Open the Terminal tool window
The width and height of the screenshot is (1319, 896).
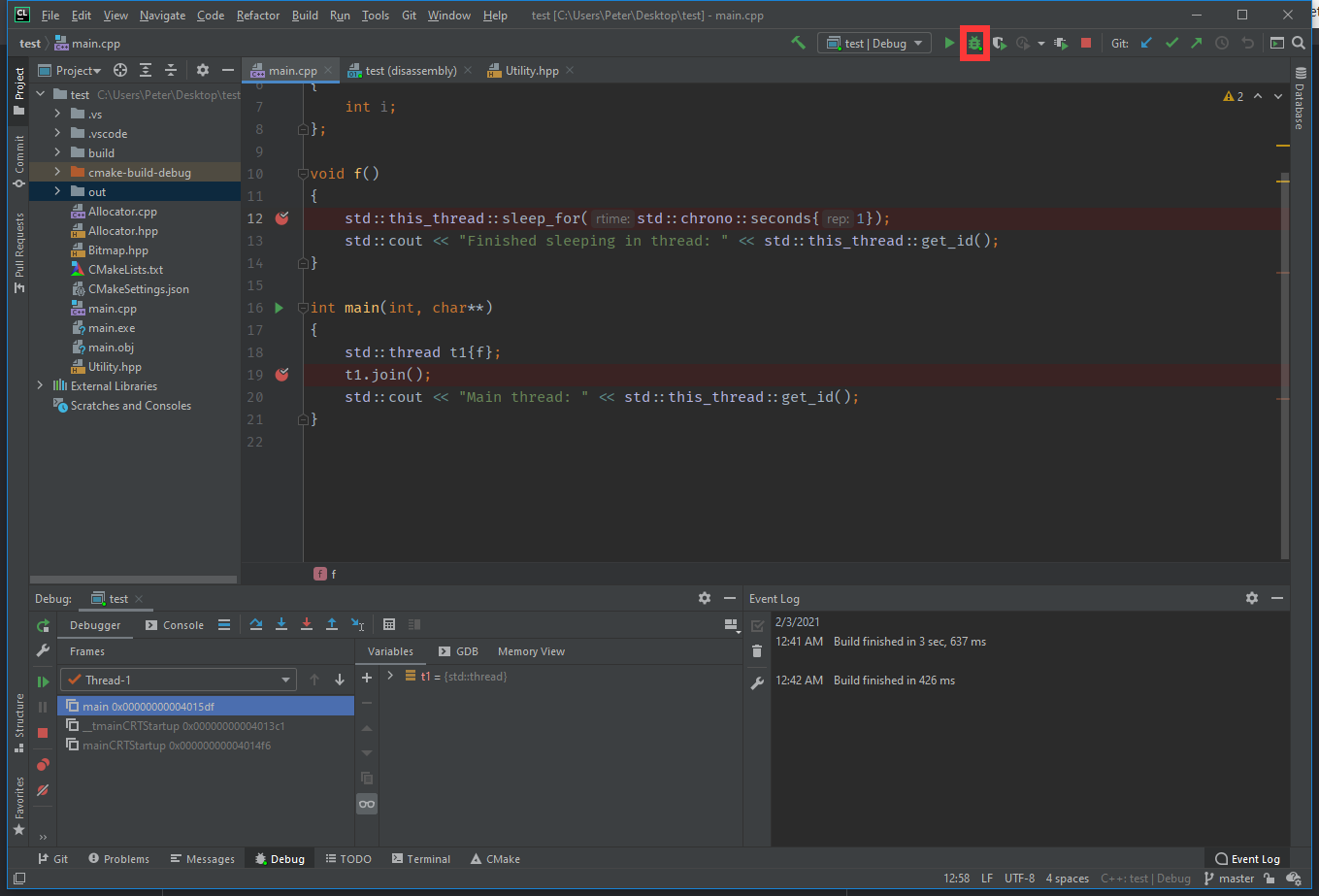coord(421,859)
